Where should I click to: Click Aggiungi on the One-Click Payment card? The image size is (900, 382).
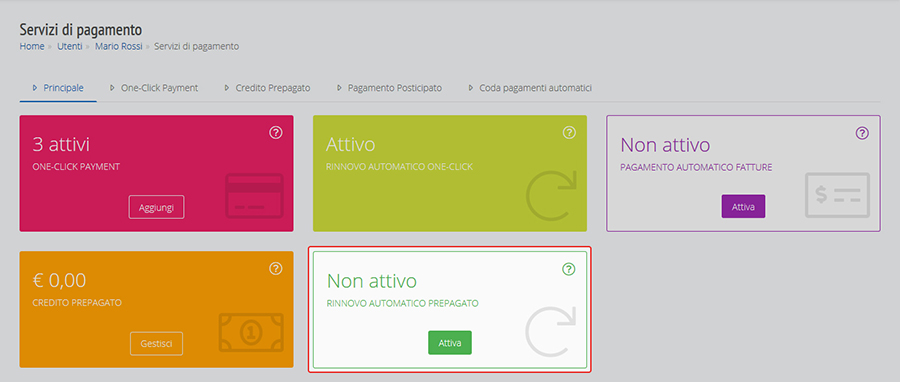point(157,207)
